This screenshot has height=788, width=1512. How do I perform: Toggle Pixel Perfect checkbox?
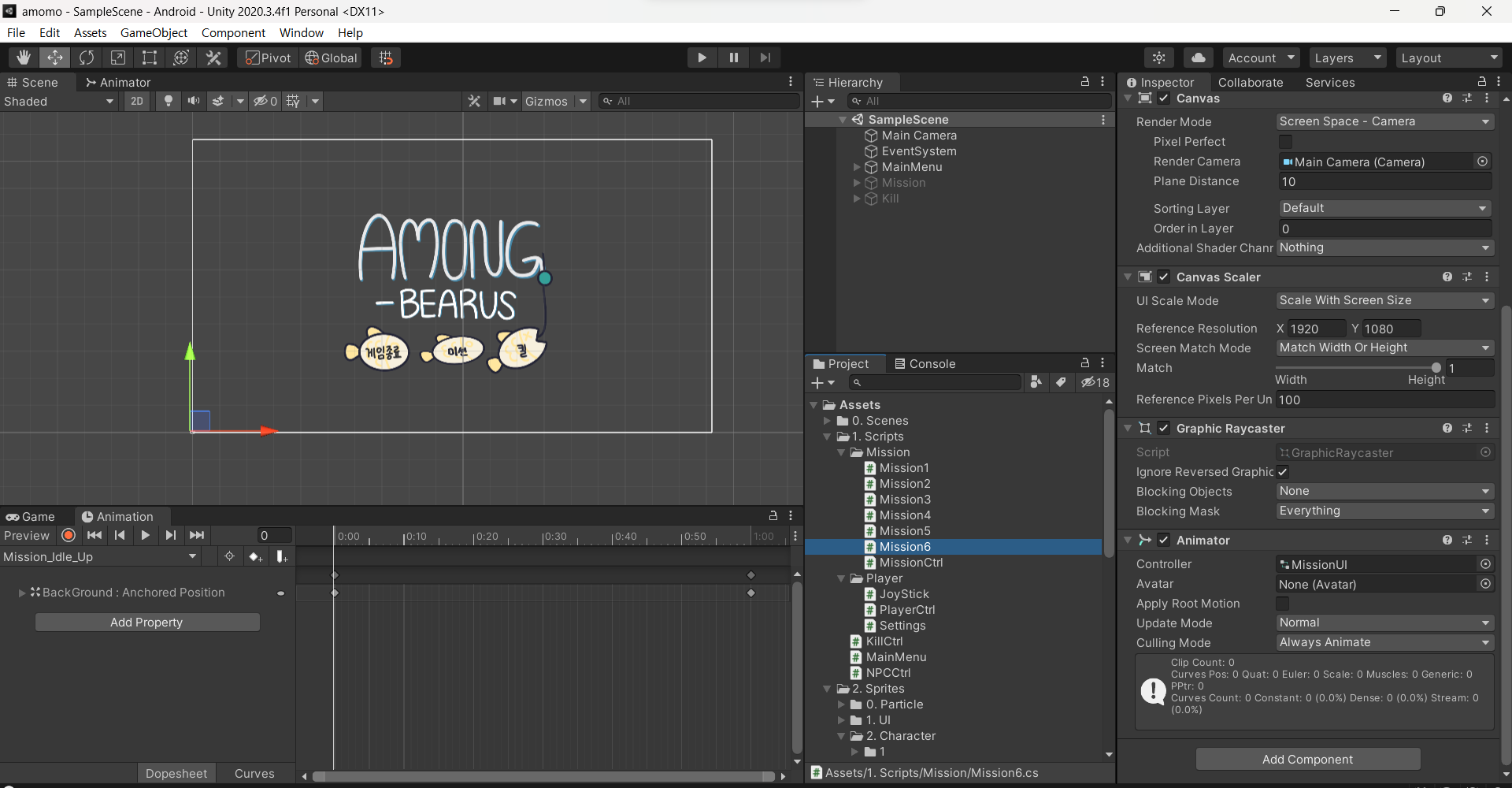click(x=1285, y=142)
